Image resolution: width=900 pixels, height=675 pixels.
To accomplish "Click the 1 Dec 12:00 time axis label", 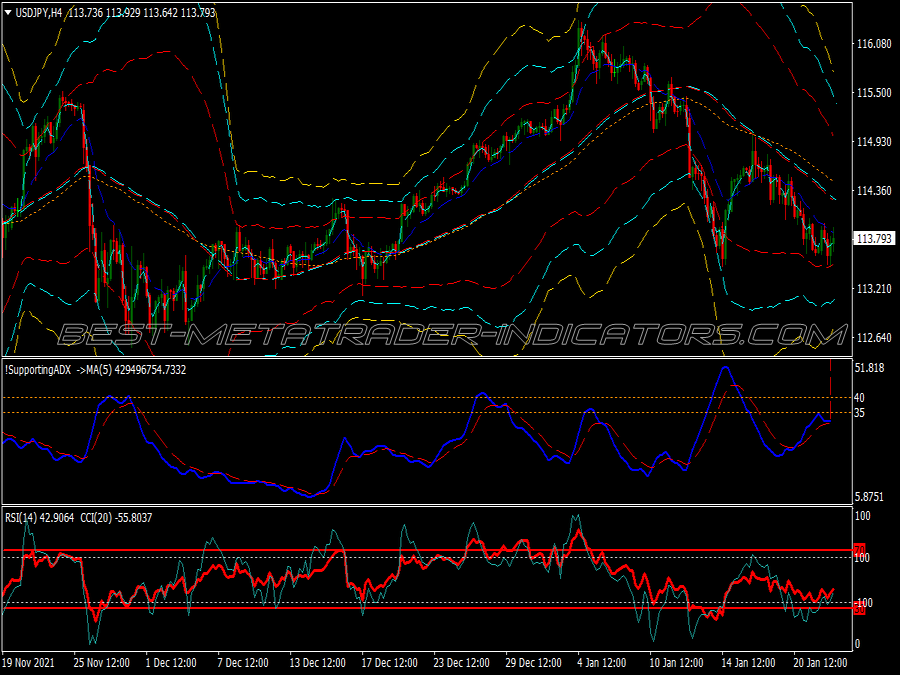I will [x=171, y=662].
